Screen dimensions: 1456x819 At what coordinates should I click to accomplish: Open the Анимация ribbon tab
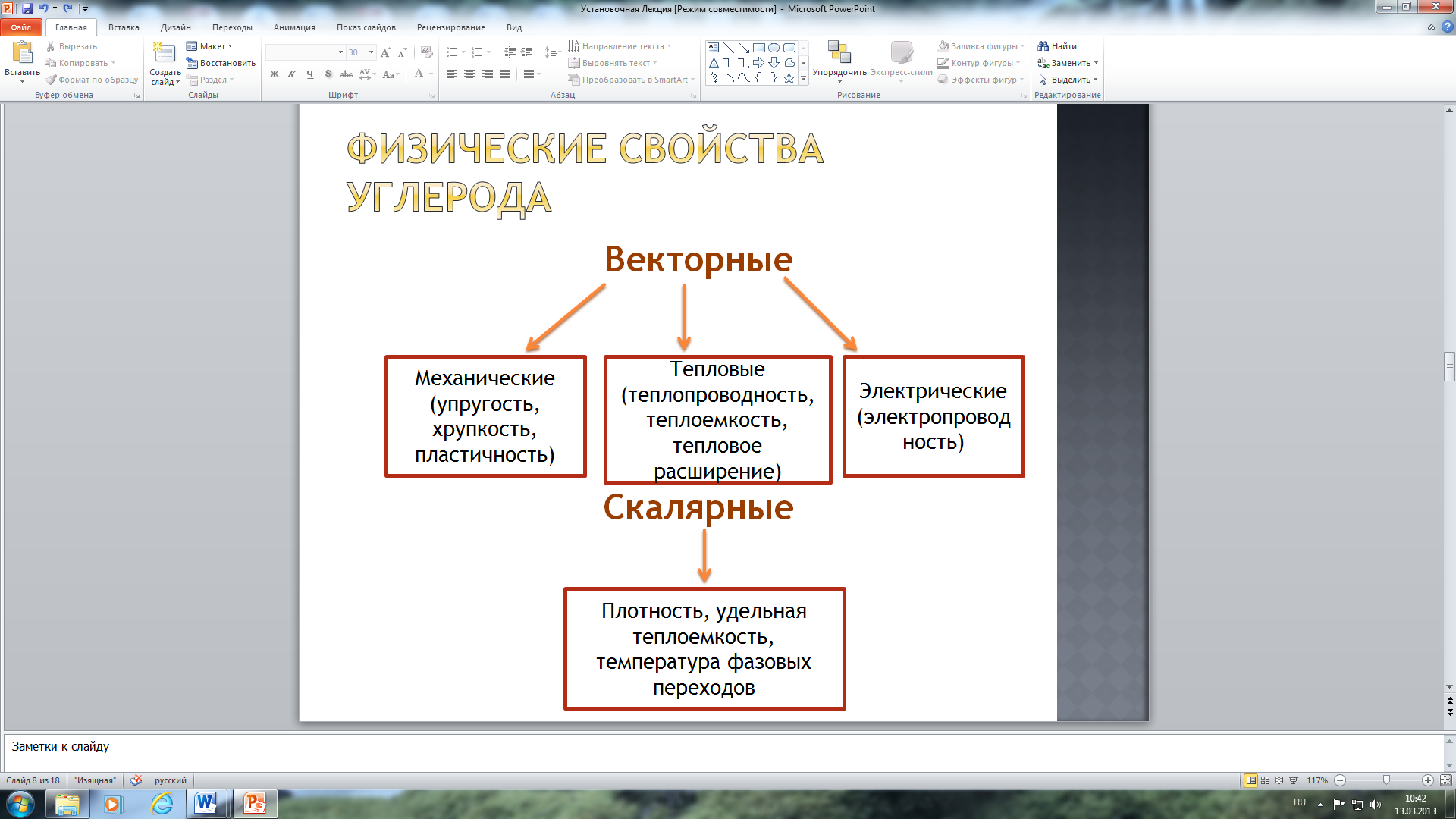[294, 27]
